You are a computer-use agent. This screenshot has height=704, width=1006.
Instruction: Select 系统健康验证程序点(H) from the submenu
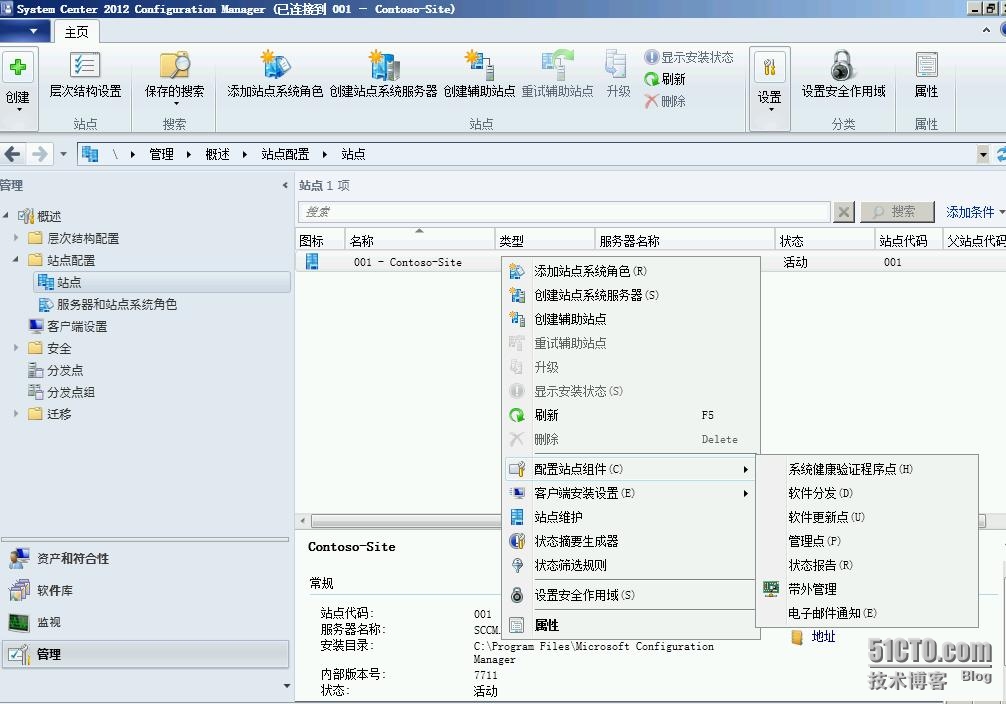click(867, 469)
